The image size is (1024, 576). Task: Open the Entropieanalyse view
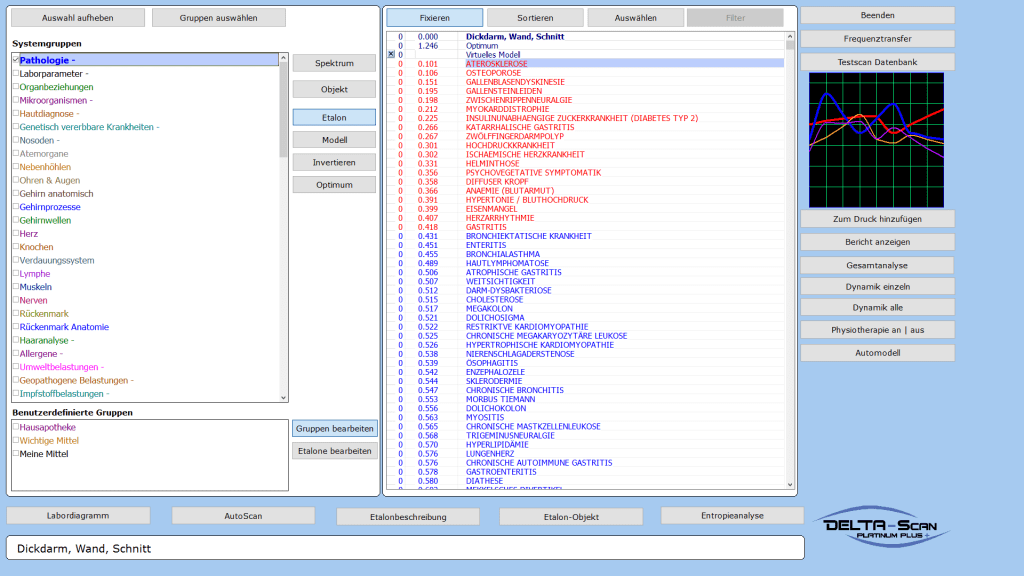coord(731,515)
